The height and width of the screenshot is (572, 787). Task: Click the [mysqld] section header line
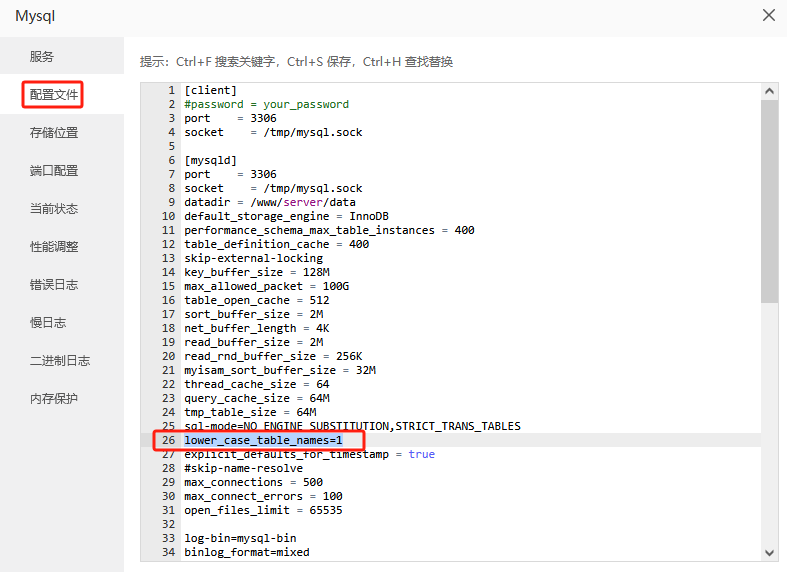coord(210,161)
